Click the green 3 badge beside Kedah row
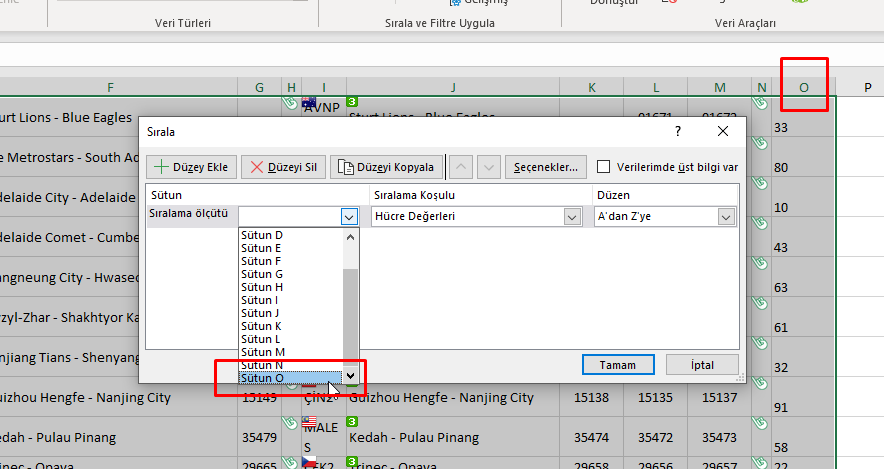This screenshot has height=469, width=884. 352,422
